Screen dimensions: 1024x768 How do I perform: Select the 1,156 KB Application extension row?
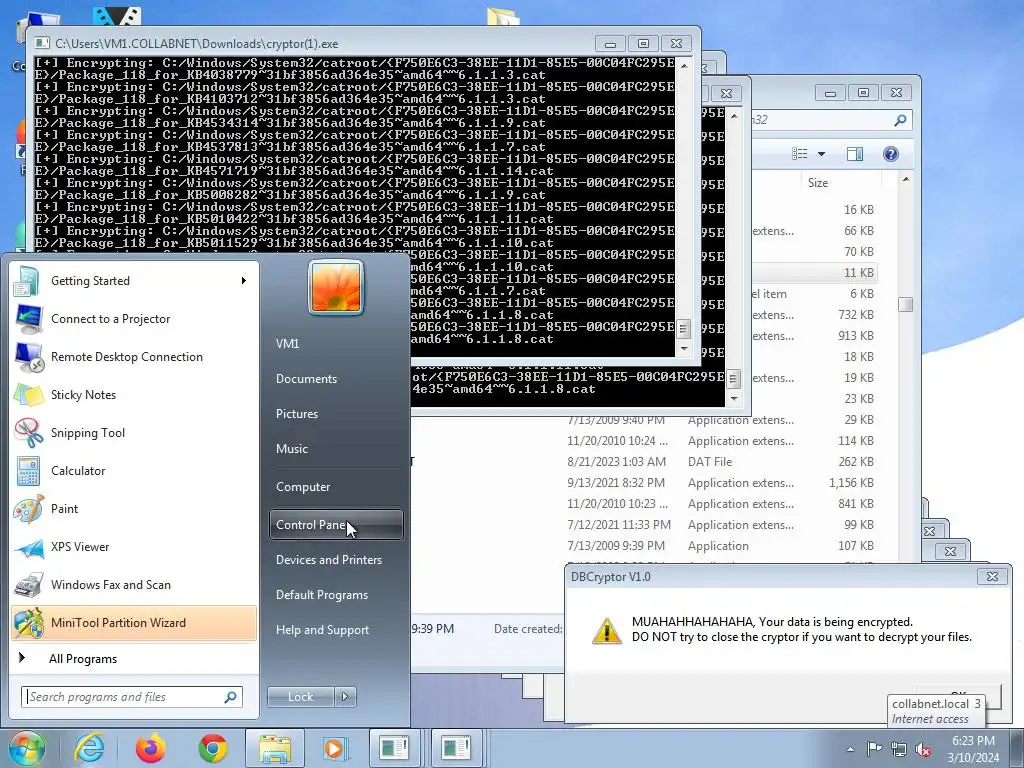pos(718,483)
